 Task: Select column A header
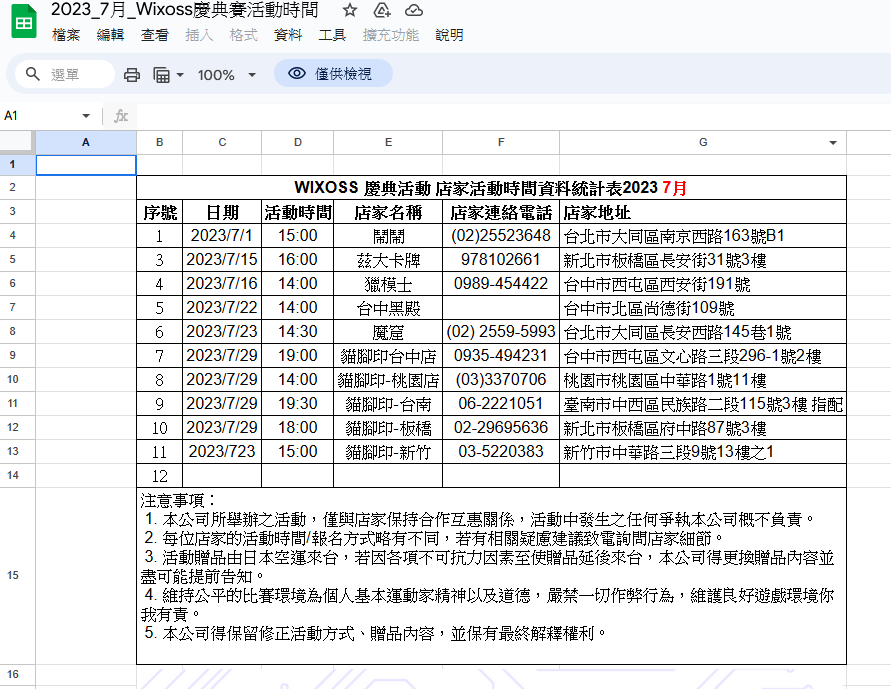point(86,143)
